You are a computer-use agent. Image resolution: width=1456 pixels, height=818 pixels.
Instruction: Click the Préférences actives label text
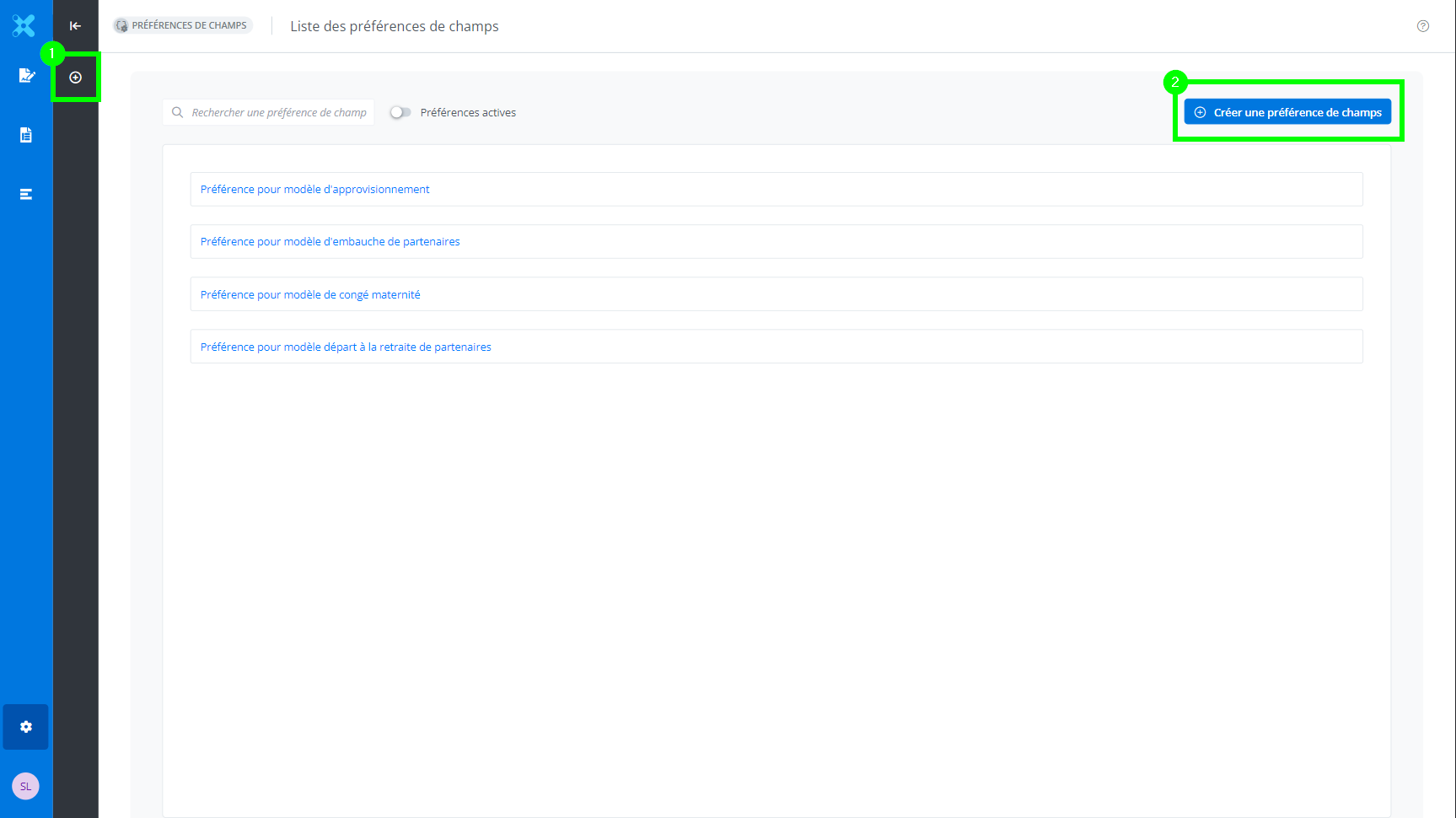(x=468, y=112)
